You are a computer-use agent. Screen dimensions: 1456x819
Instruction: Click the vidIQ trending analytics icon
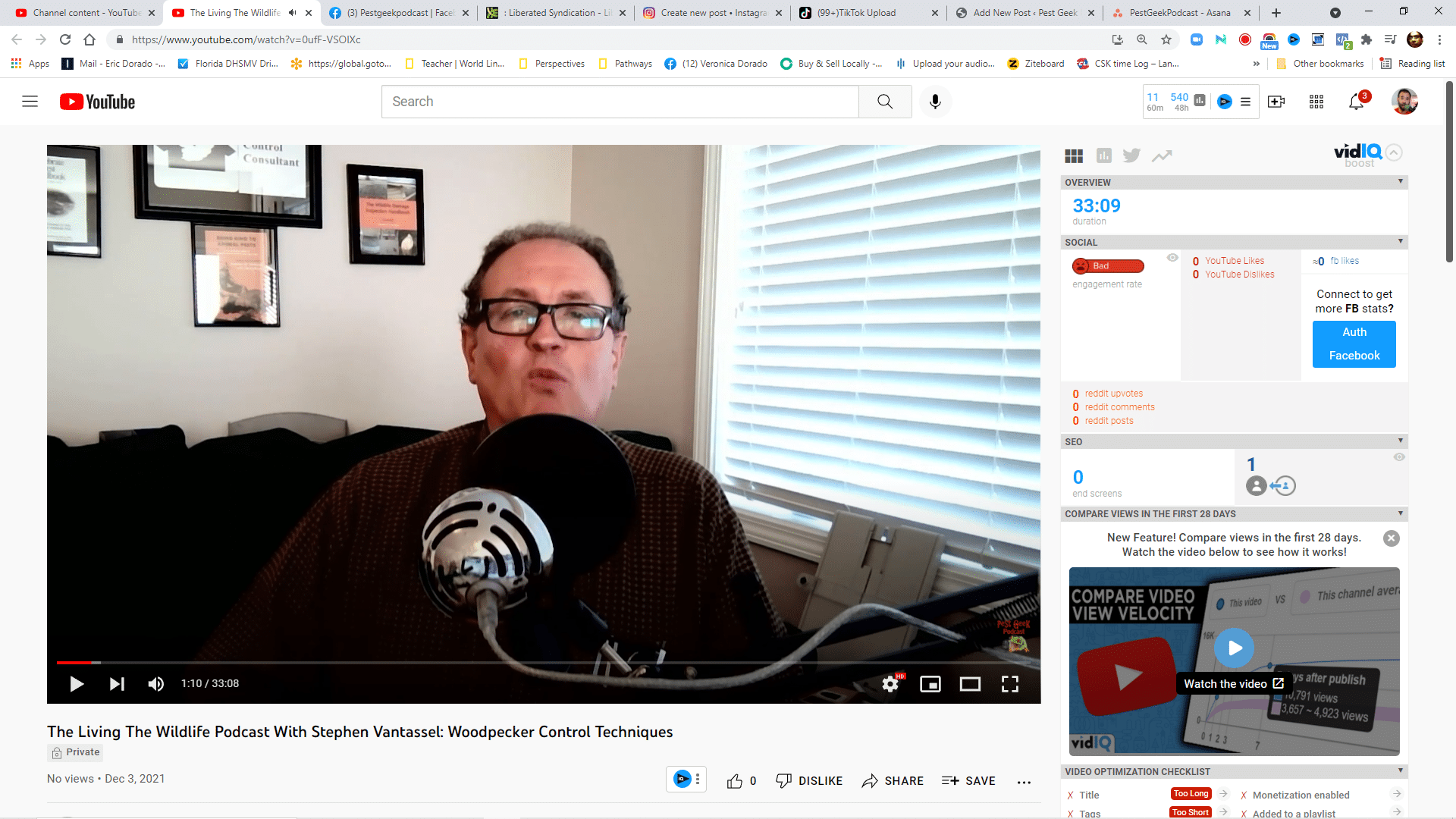point(1162,156)
